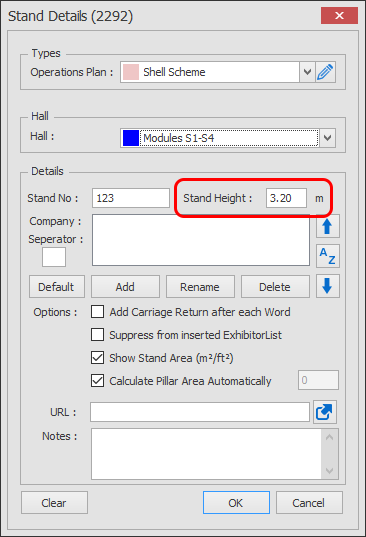The image size is (366, 537).
Task: Focus the Stand No field
Action: pyautogui.click(x=131, y=198)
